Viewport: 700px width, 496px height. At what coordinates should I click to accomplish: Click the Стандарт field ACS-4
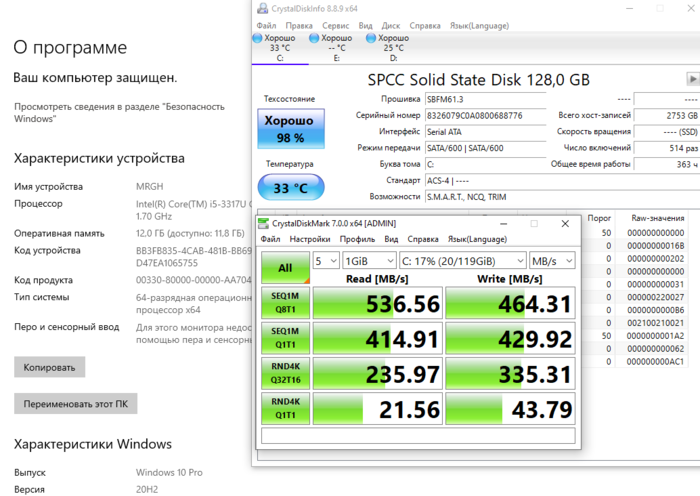point(562,181)
